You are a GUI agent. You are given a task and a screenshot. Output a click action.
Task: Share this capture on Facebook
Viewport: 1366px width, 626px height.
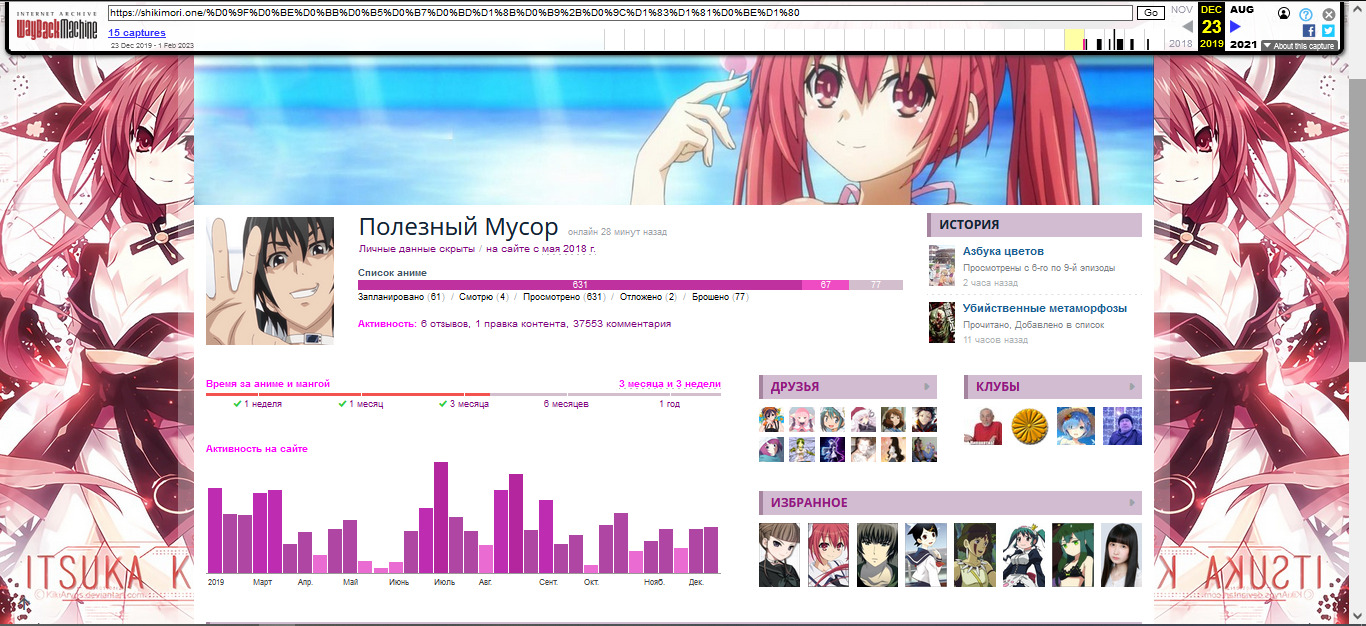click(x=1309, y=31)
